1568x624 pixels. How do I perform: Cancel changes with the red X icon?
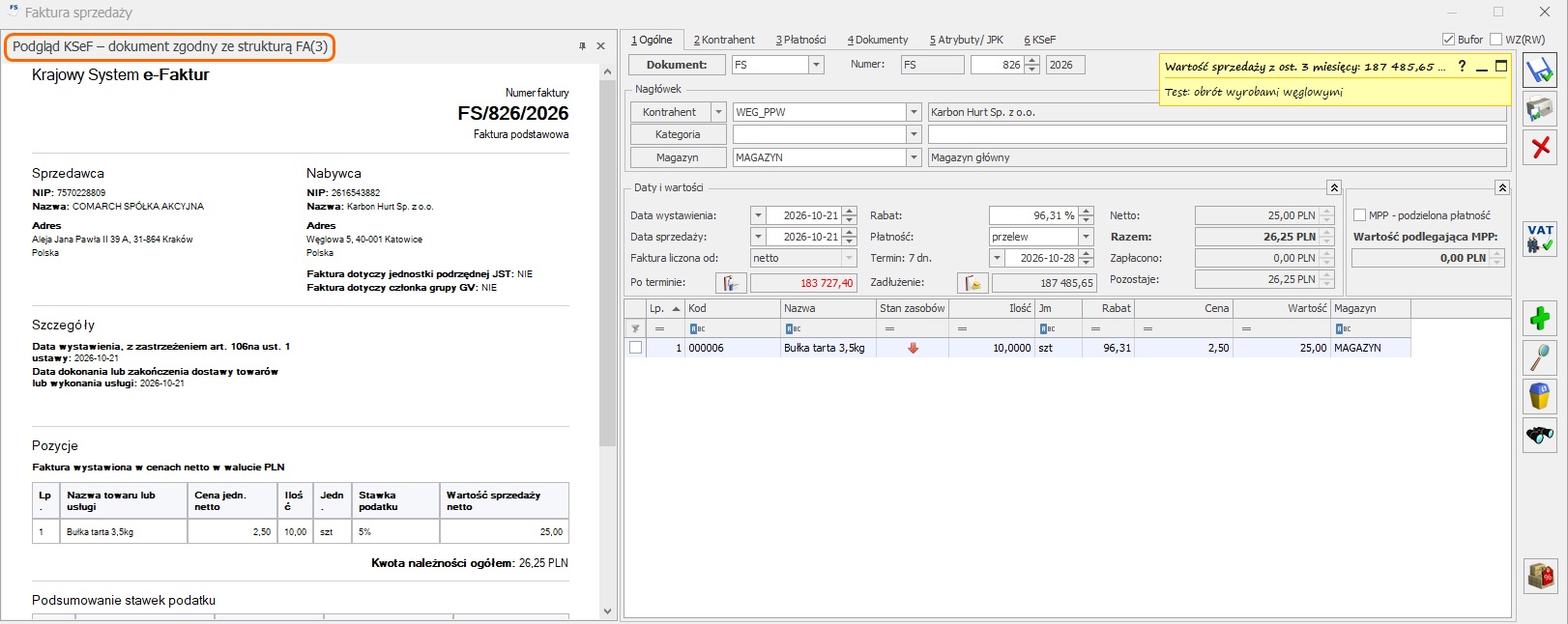(x=1540, y=147)
